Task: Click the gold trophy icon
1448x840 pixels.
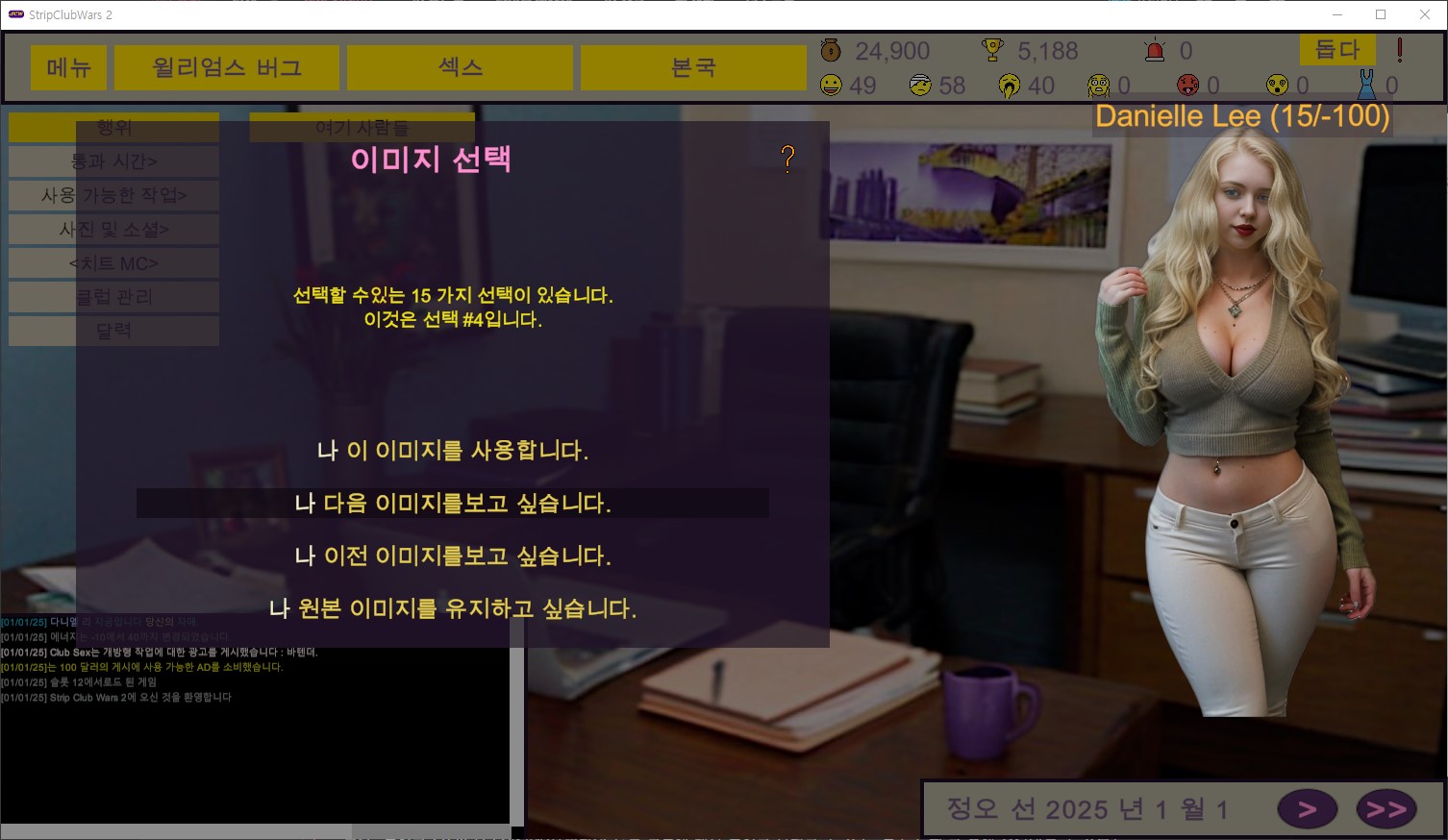Action: tap(992, 50)
